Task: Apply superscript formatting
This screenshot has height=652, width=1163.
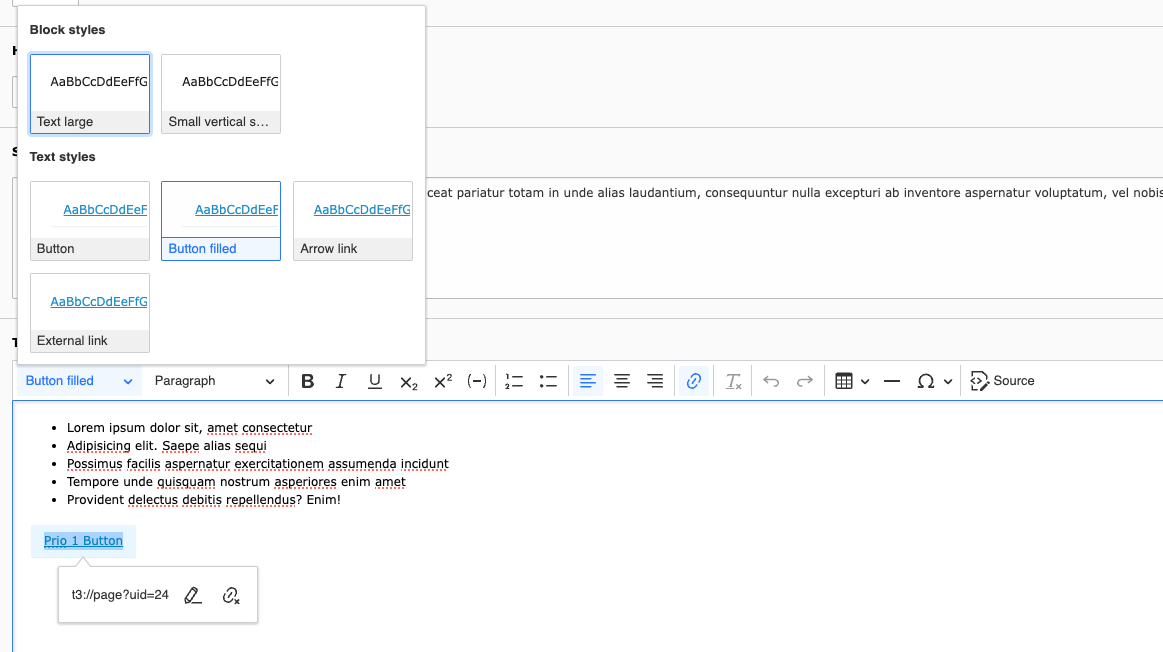Action: tap(443, 381)
